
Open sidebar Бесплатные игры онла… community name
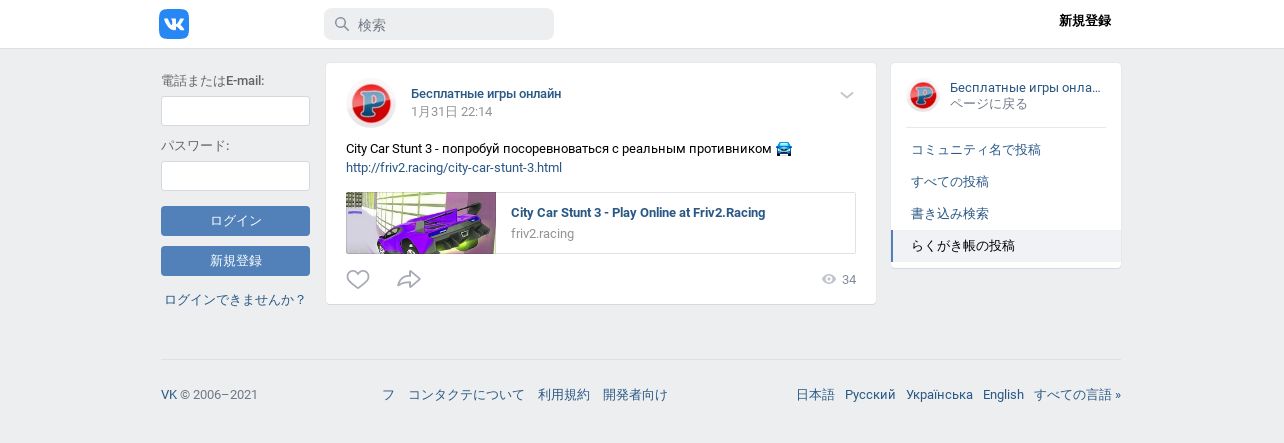1025,88
